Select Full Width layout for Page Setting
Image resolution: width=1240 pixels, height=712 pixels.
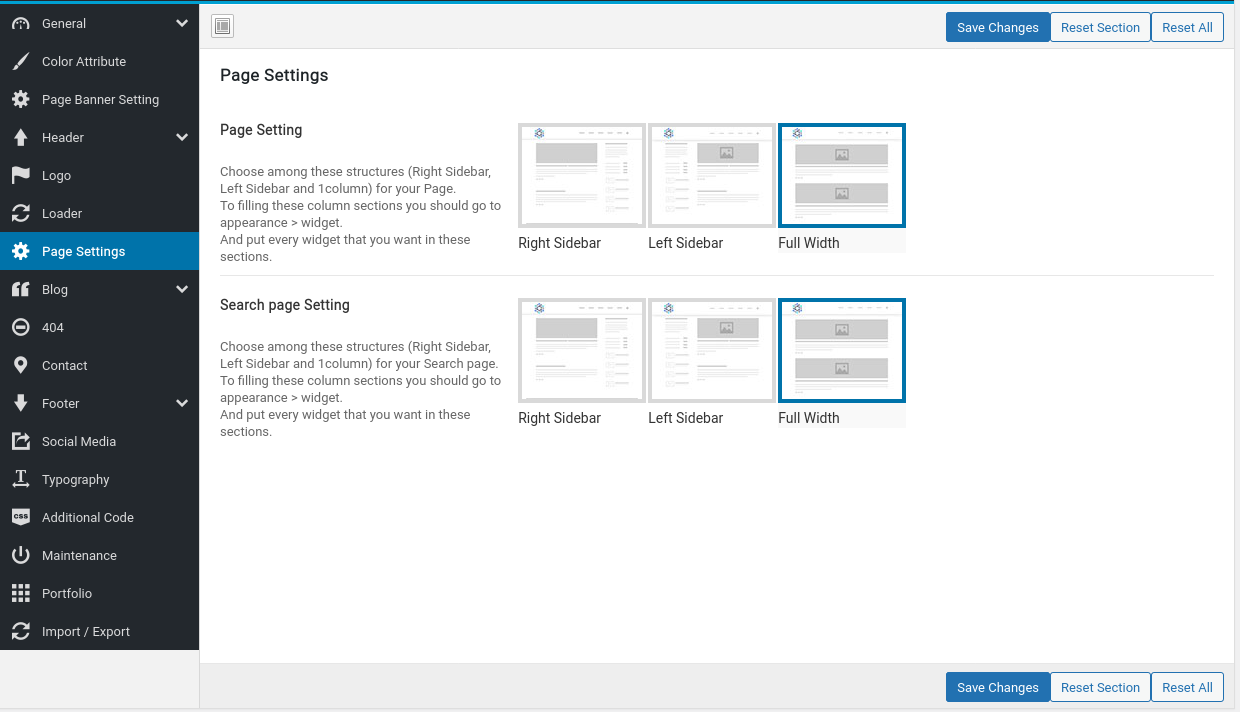(842, 176)
